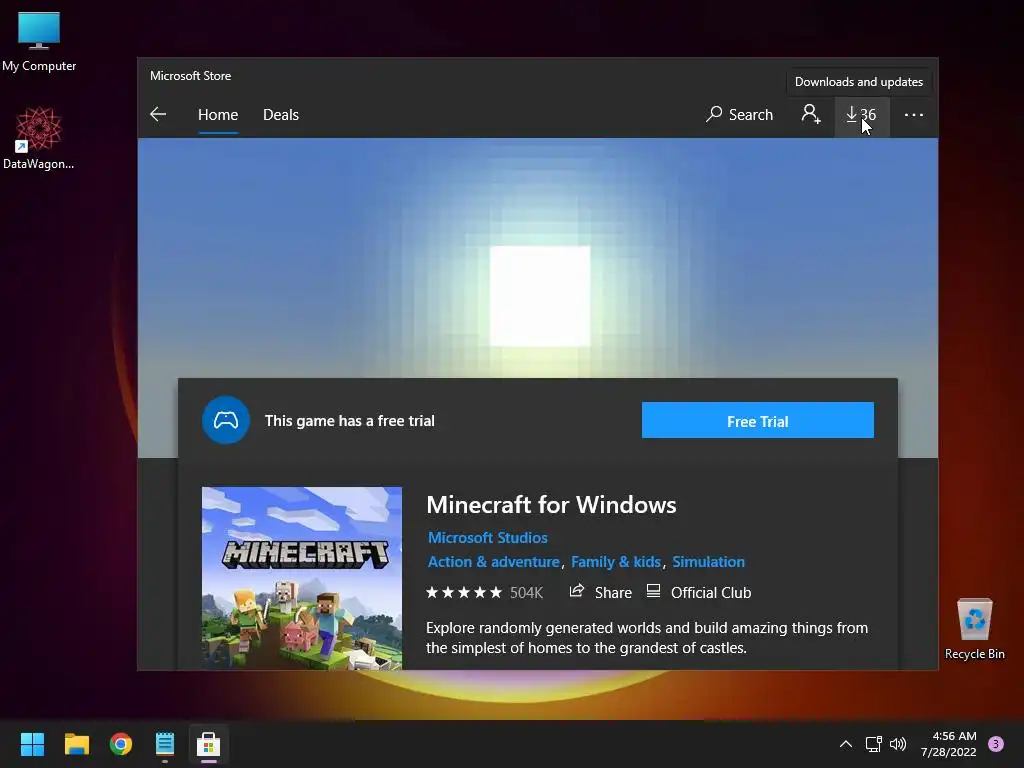
Task: Select the My Computer desktop icon
Action: click(39, 42)
